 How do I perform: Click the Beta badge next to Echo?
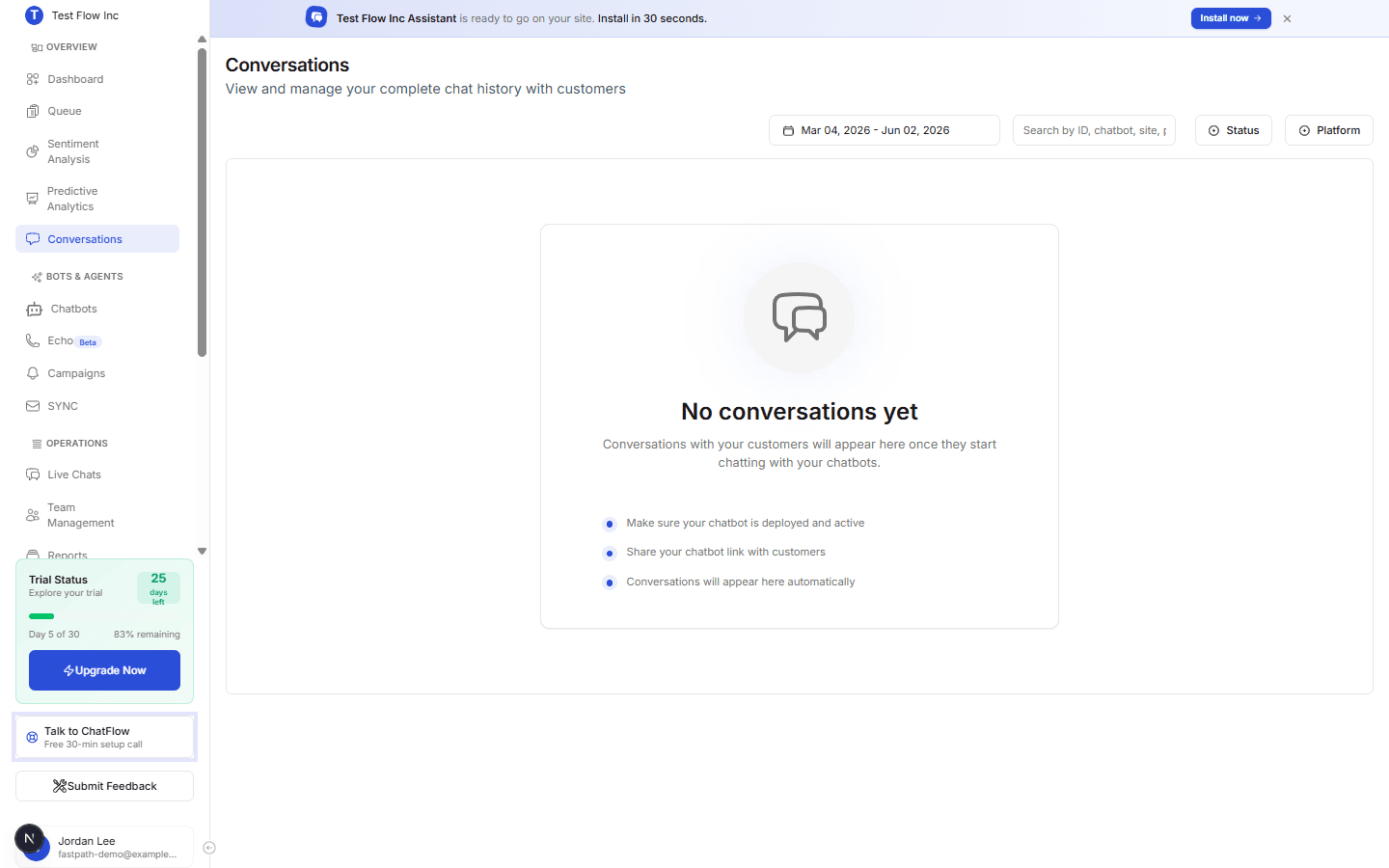point(88,342)
